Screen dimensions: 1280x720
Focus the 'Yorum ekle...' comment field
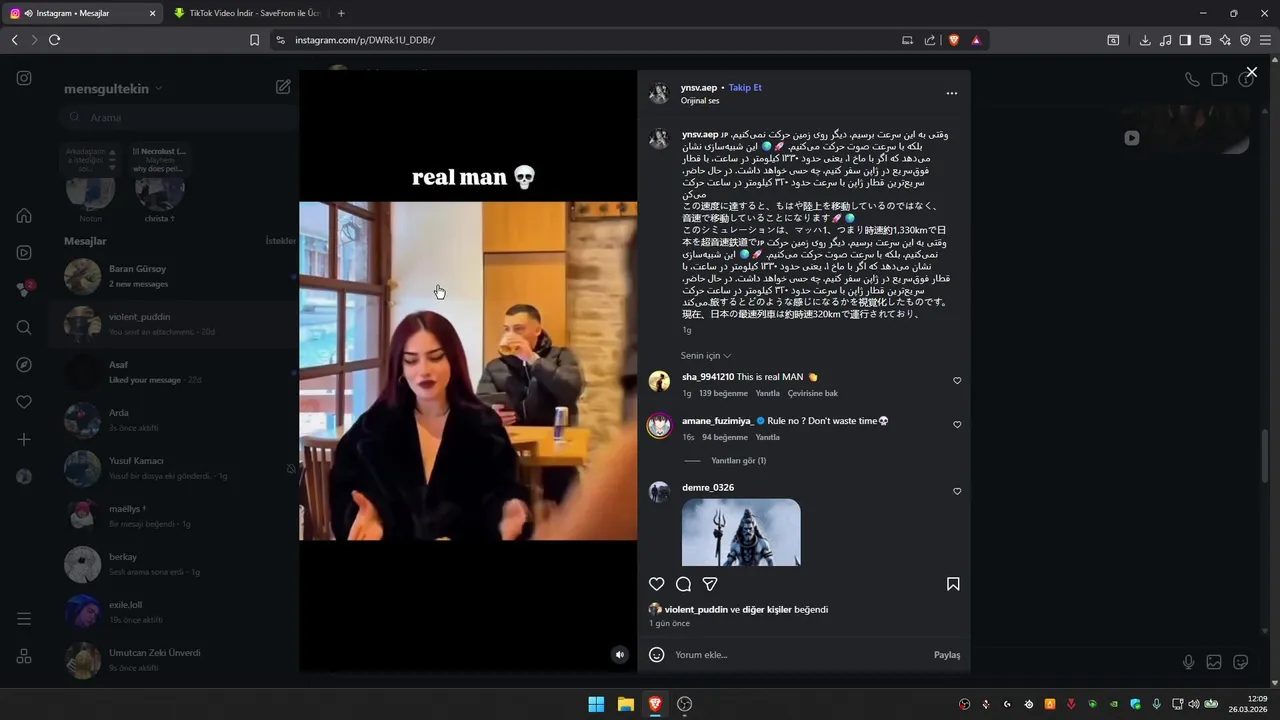800,655
